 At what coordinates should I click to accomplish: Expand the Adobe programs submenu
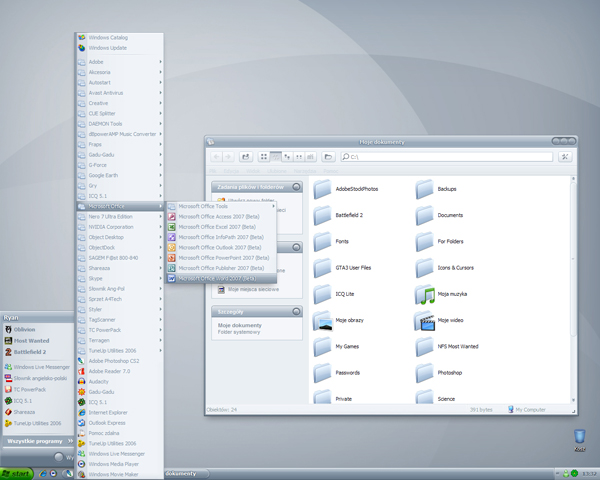point(120,62)
